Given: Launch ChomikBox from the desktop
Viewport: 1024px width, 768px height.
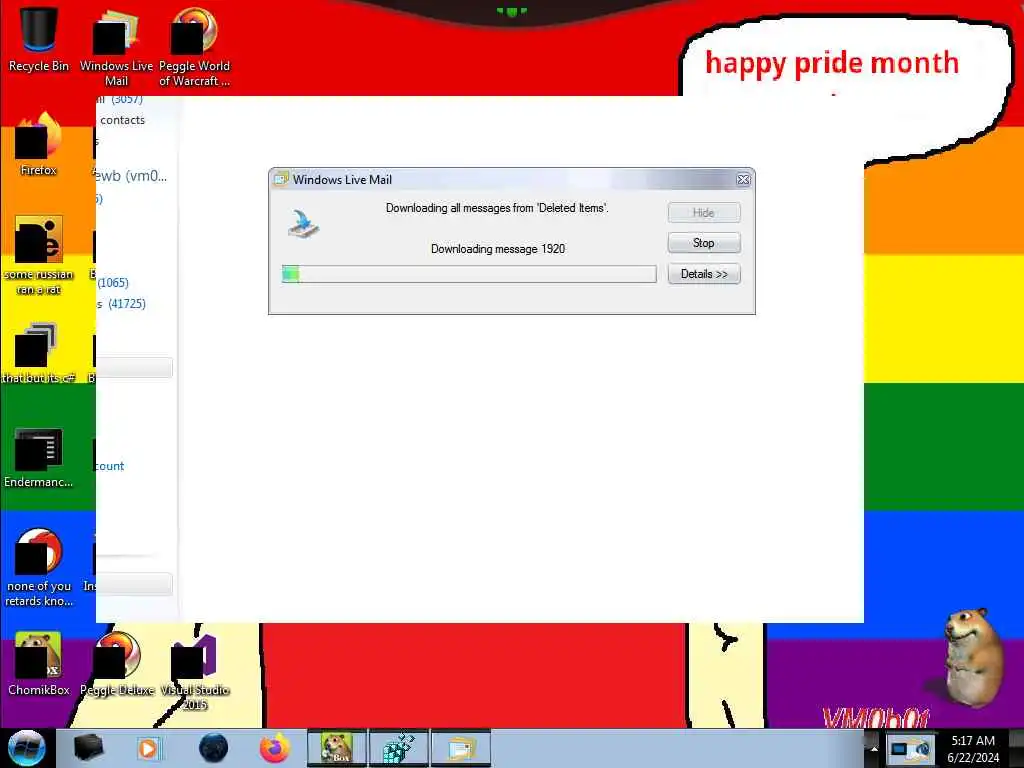Looking at the screenshot, I should [x=39, y=664].
